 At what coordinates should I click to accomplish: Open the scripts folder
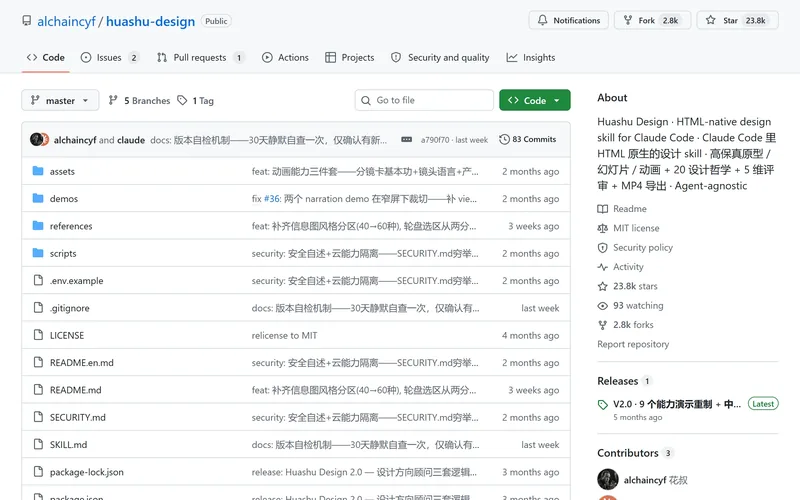point(63,254)
